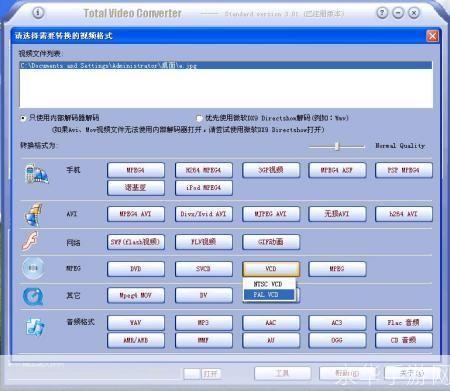Open help question mark icon
Screen dimensions: 450x391
point(382,13)
